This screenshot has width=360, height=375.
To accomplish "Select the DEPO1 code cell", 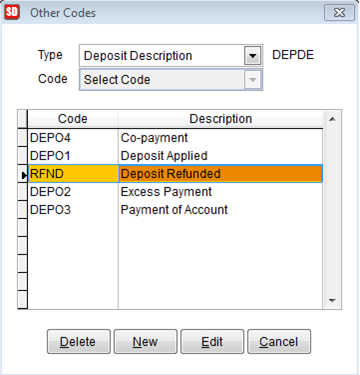I will 73,156.
